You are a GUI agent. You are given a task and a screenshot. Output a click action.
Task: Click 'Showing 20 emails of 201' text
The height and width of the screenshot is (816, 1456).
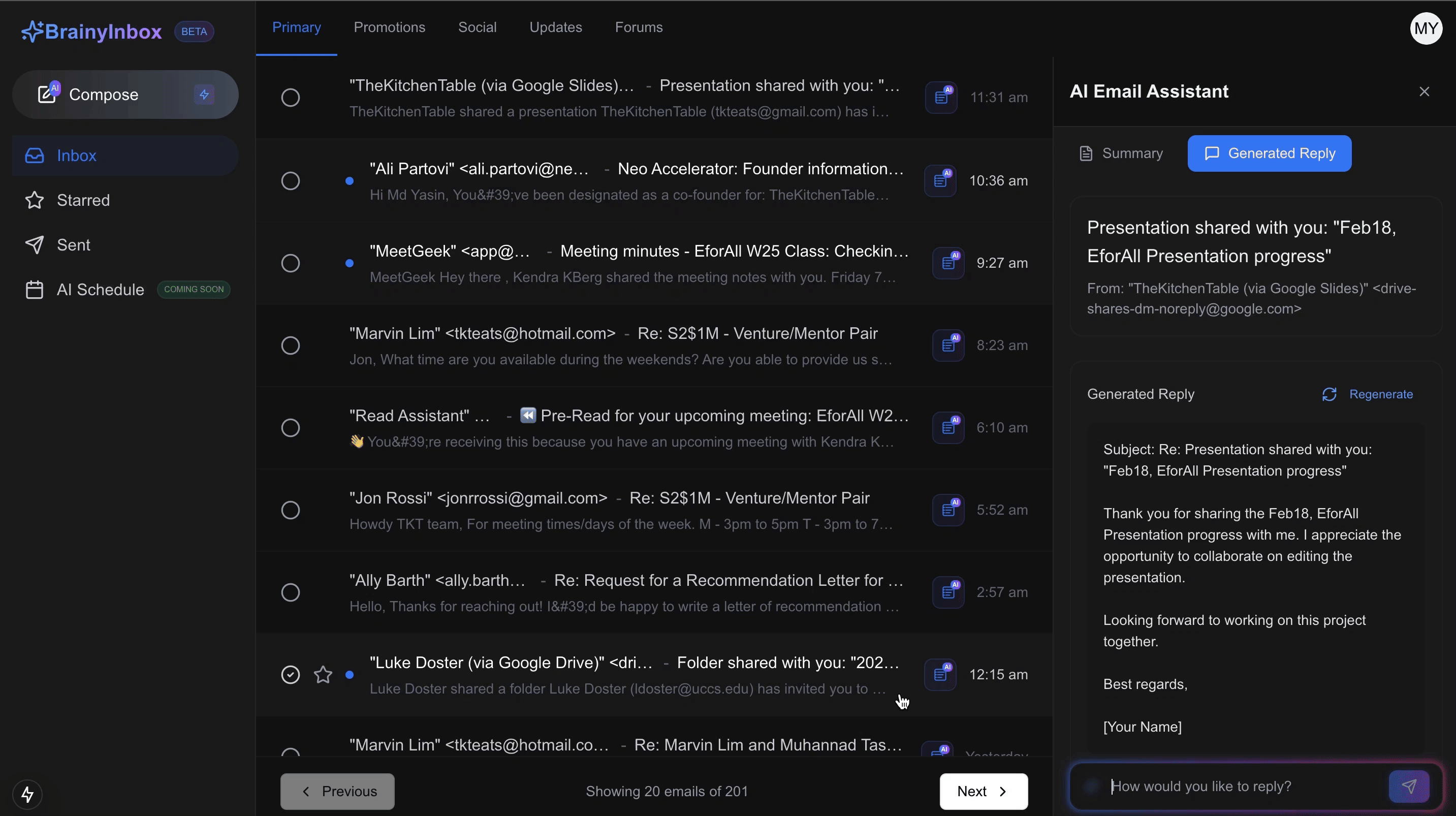667,791
